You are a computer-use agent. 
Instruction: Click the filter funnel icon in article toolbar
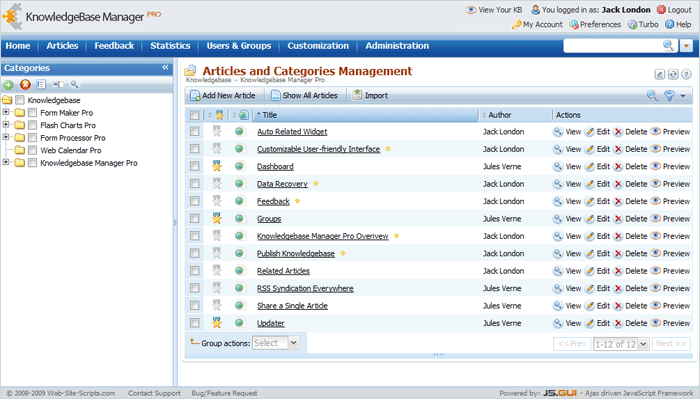[669, 95]
